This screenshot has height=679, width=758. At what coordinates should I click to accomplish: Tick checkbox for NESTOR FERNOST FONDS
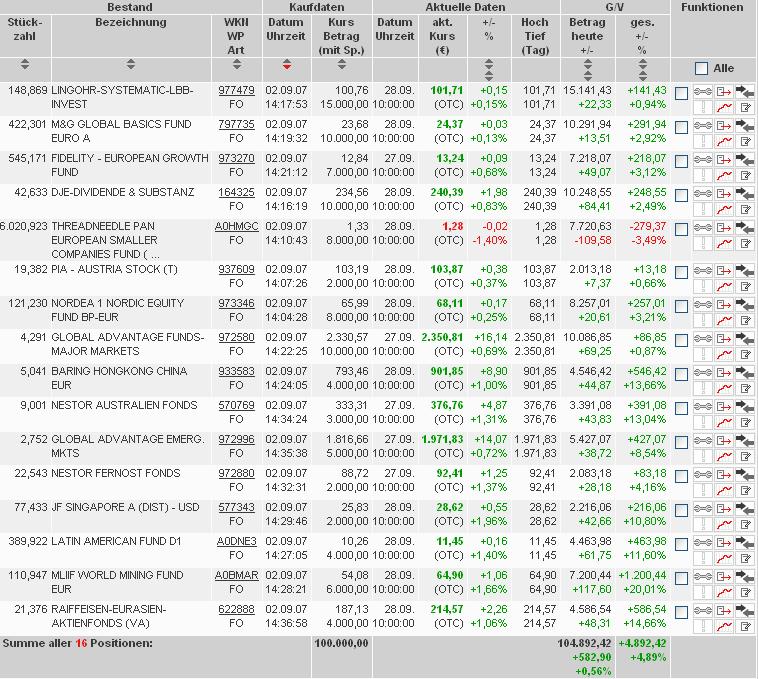click(681, 476)
